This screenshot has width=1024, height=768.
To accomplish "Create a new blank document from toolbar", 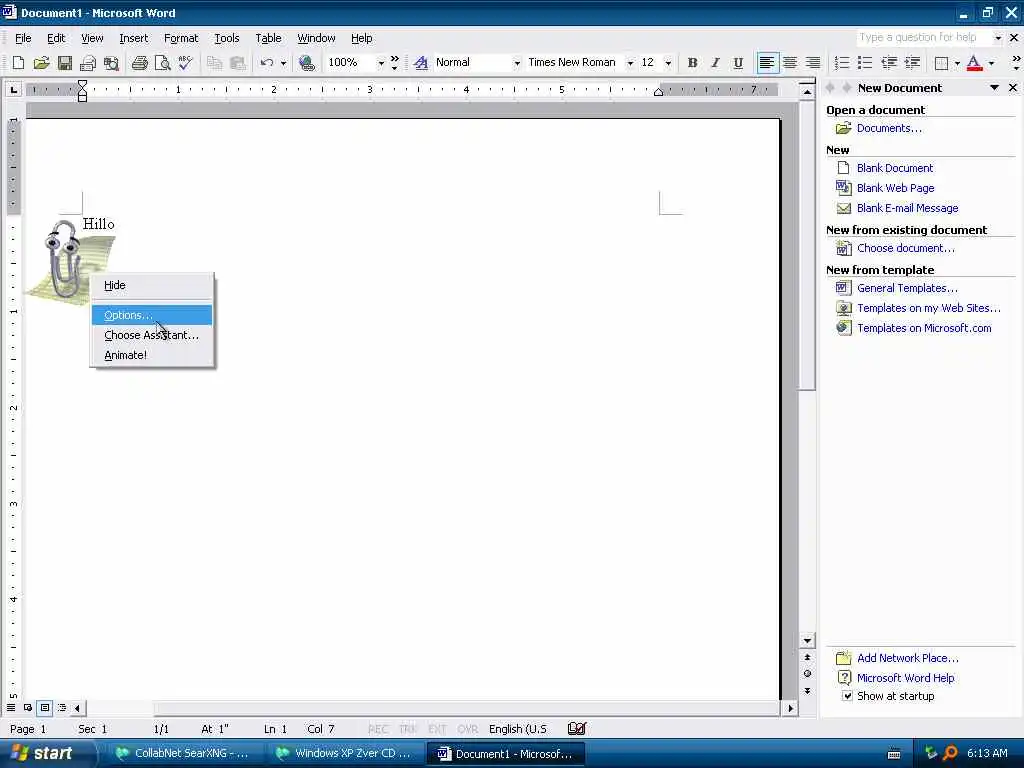I will pyautogui.click(x=18, y=63).
